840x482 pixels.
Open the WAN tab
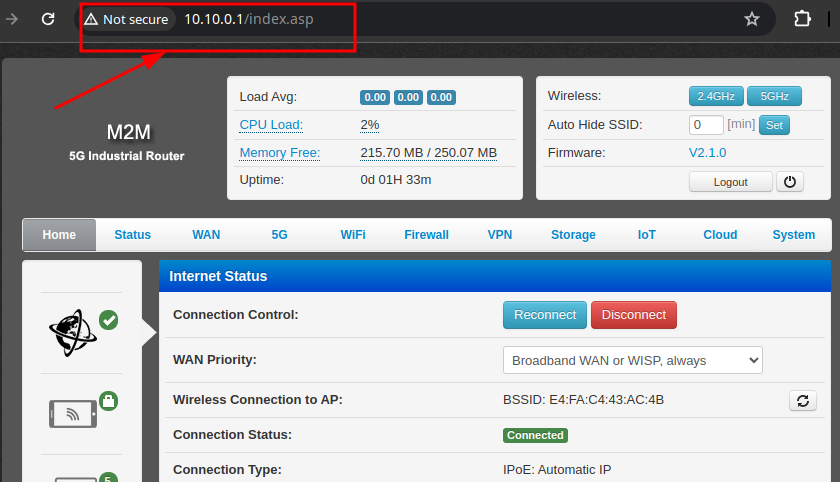[206, 235]
